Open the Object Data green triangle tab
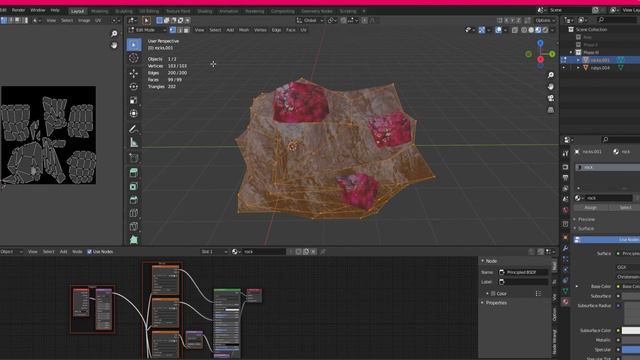This screenshot has width=640, height=360. coord(565,291)
